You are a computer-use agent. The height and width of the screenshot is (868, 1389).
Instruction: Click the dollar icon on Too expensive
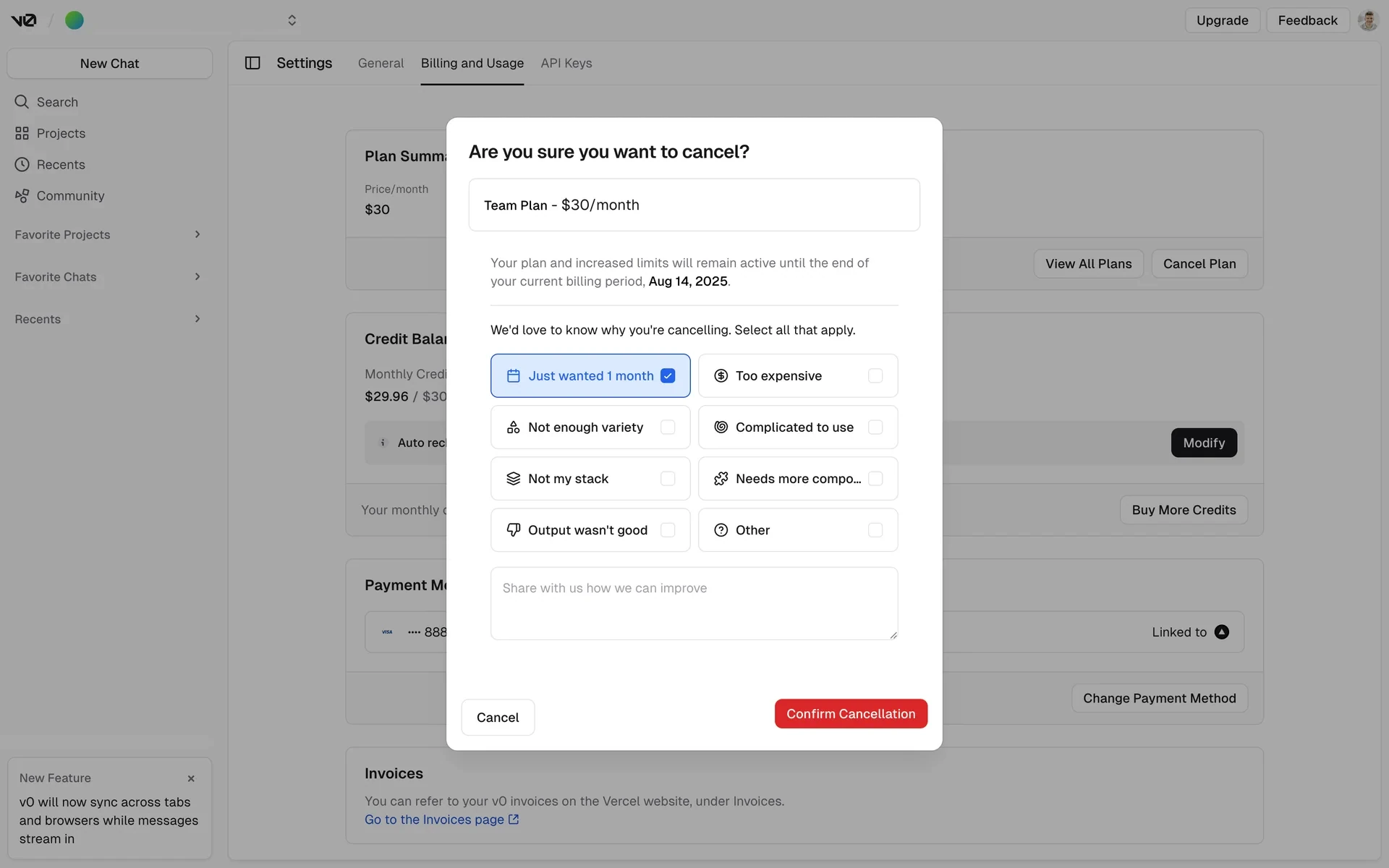point(721,375)
